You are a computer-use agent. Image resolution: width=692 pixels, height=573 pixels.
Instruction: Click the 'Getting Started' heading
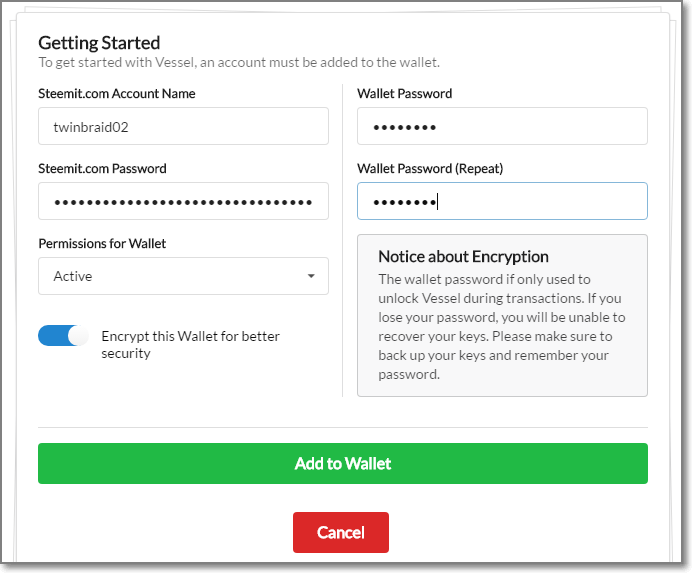99,42
